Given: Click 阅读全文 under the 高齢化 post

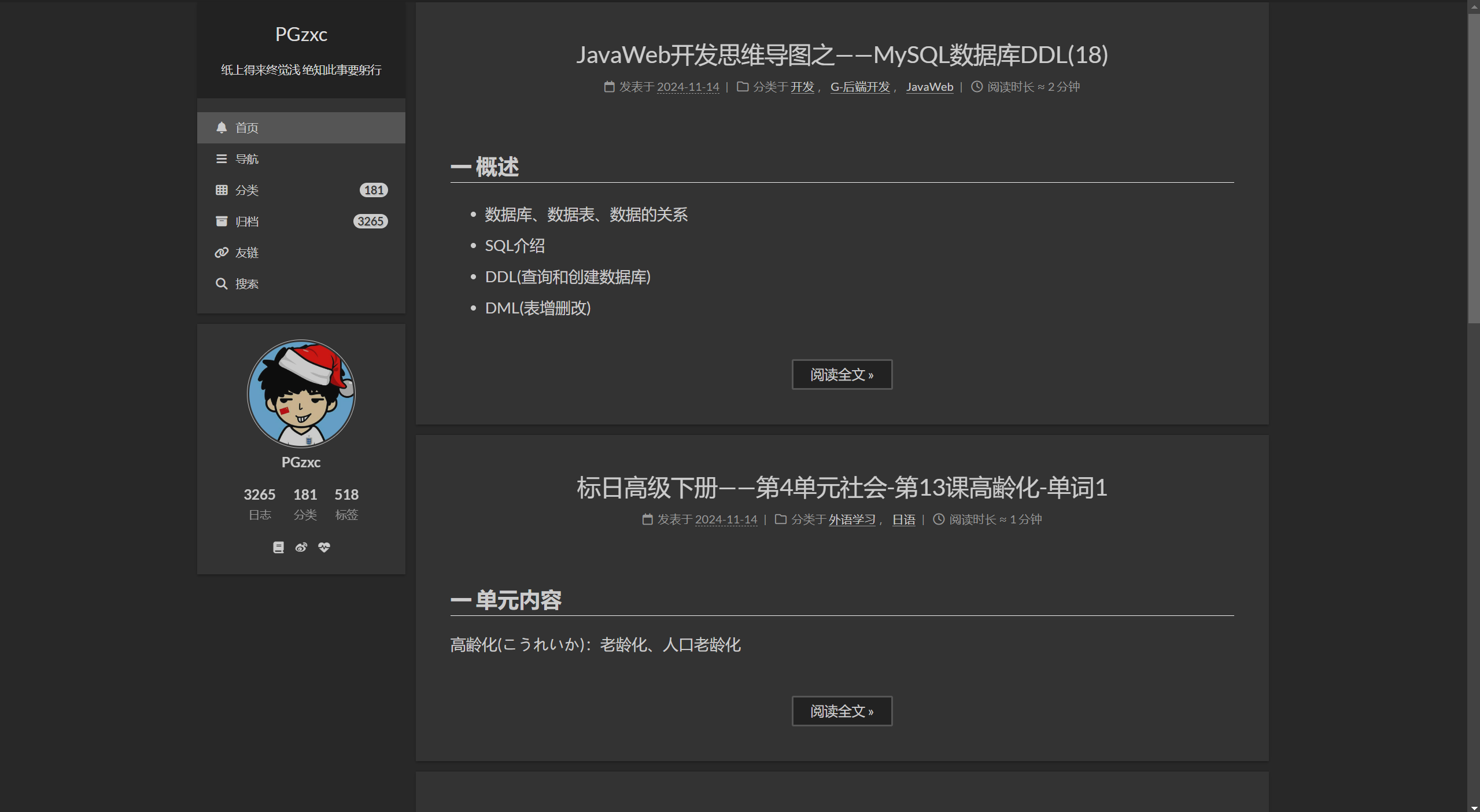Looking at the screenshot, I should point(842,711).
